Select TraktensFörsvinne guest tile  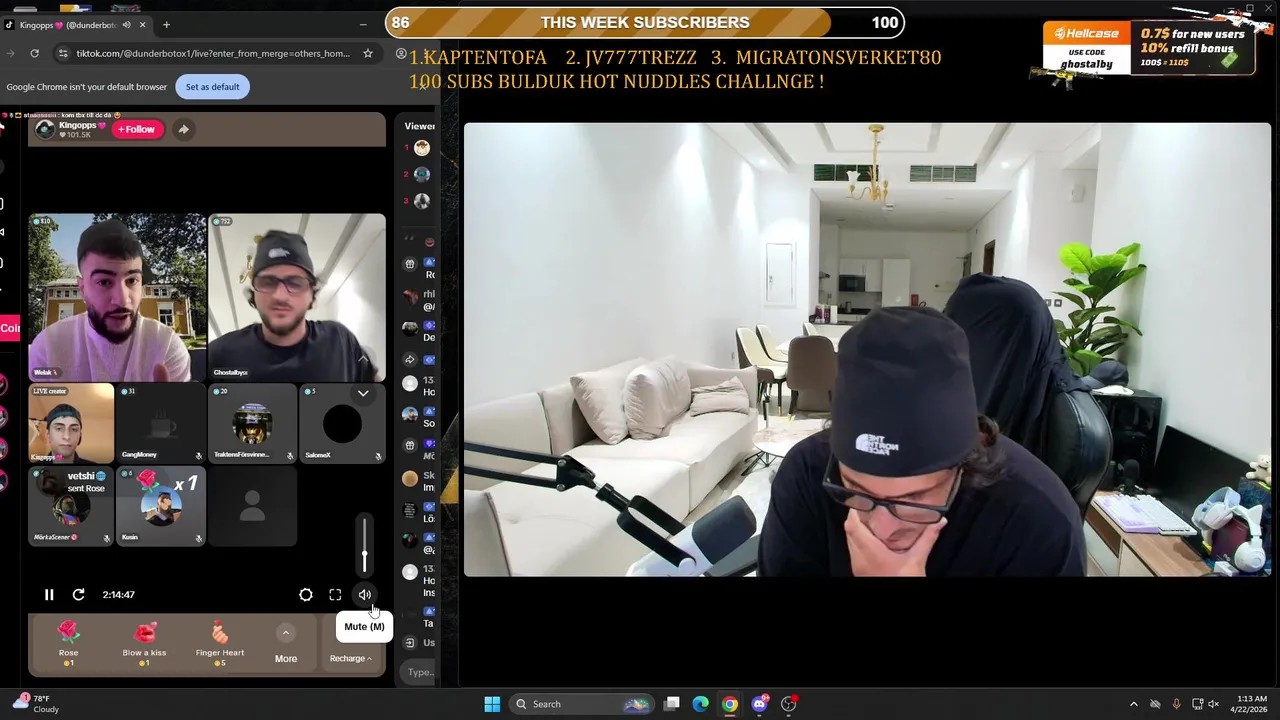252,424
